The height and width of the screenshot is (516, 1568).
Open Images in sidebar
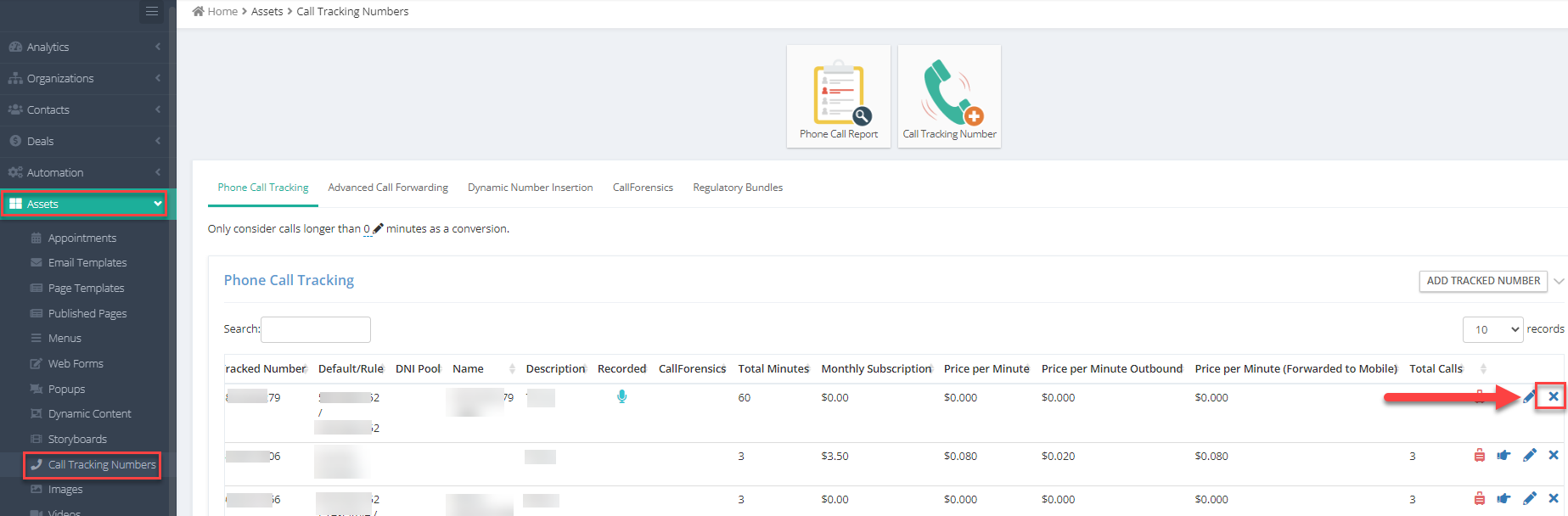tap(65, 490)
